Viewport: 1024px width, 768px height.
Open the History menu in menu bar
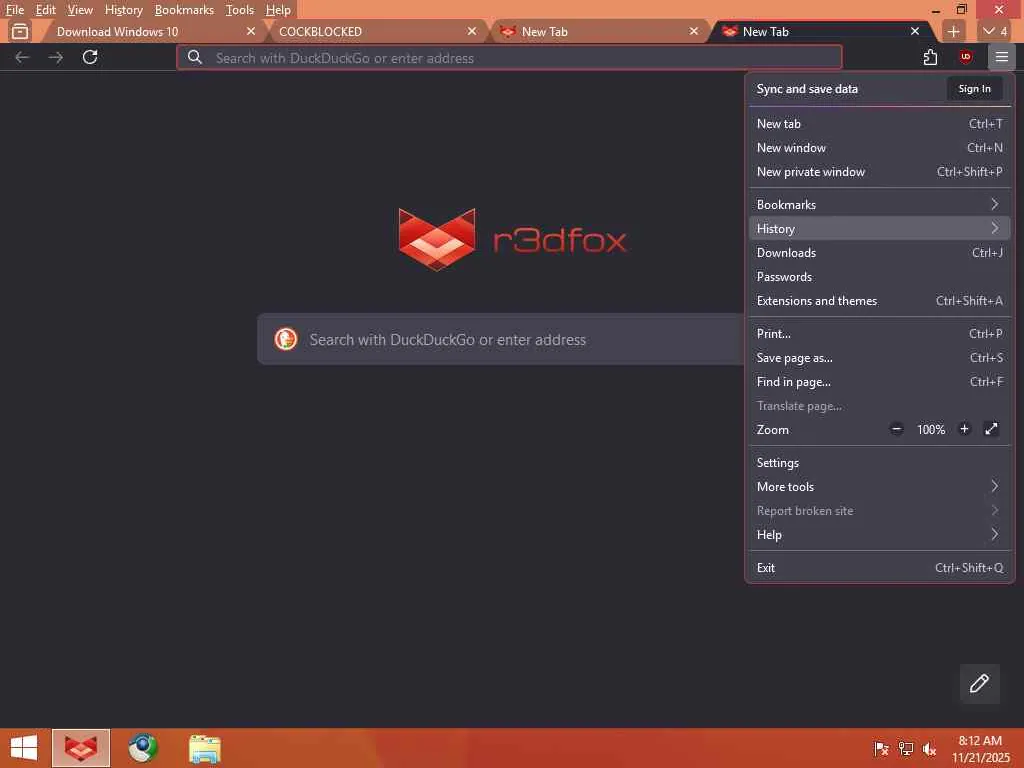tap(123, 10)
